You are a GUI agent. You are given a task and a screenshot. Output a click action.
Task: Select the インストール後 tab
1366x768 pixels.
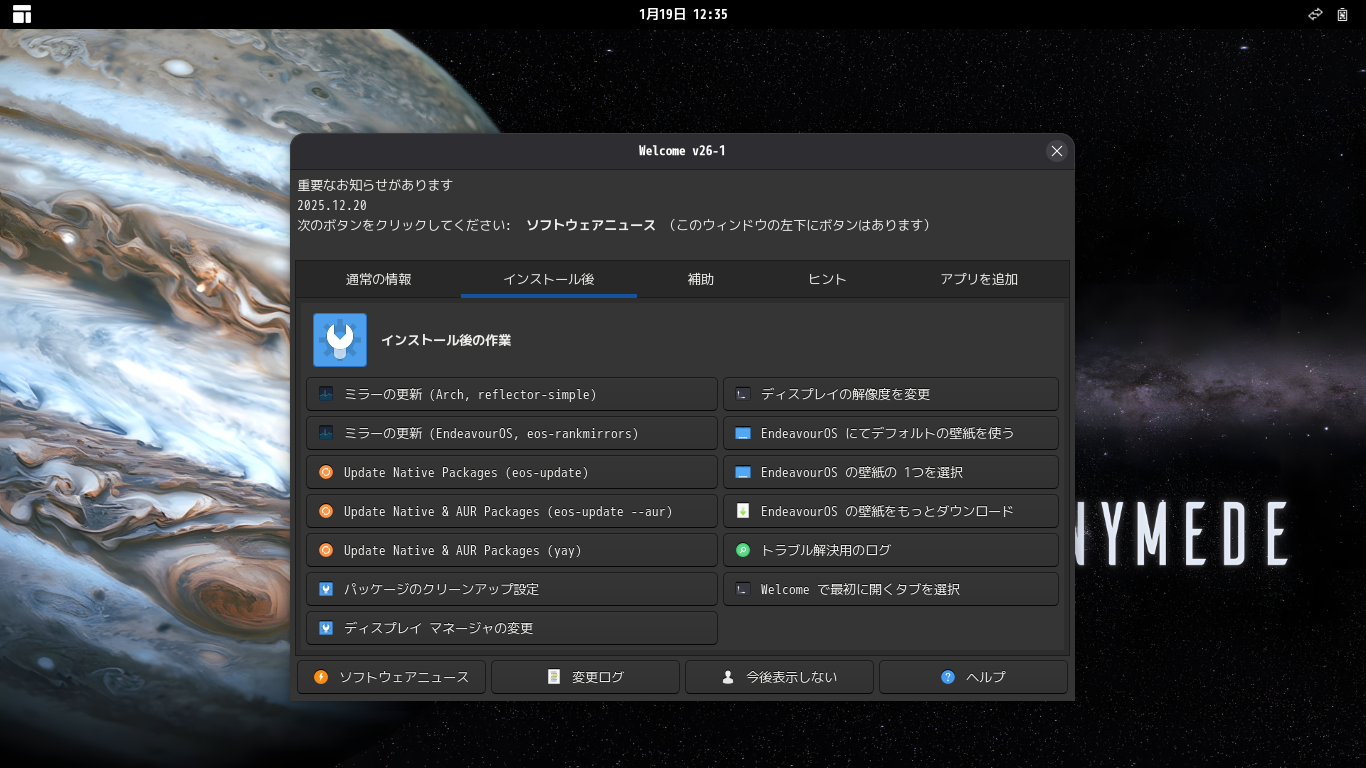coord(549,279)
